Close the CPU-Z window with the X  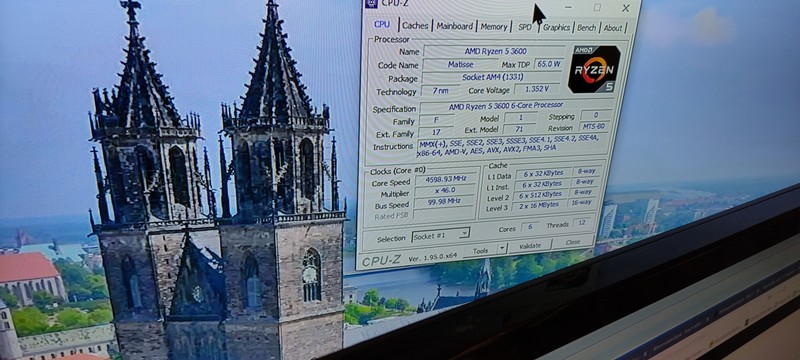(x=626, y=8)
